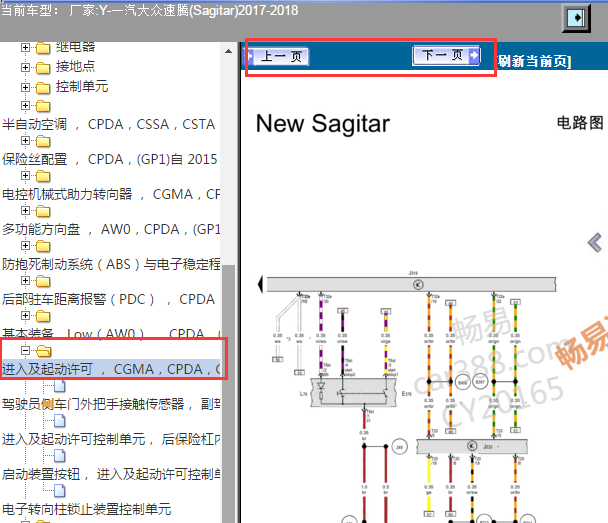608x523 pixels.
Task: Click page icon above 启动装置按钮
Action: tap(59, 456)
